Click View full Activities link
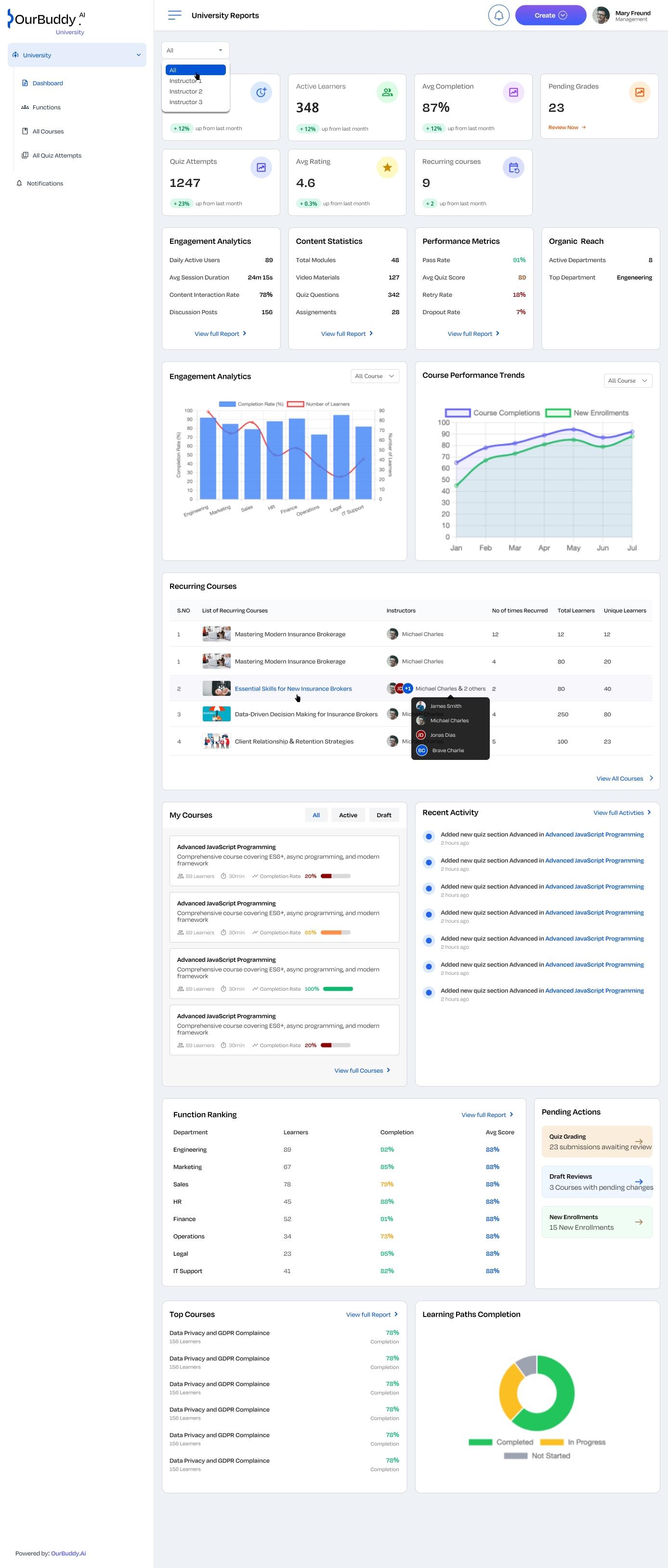 pyautogui.click(x=622, y=812)
